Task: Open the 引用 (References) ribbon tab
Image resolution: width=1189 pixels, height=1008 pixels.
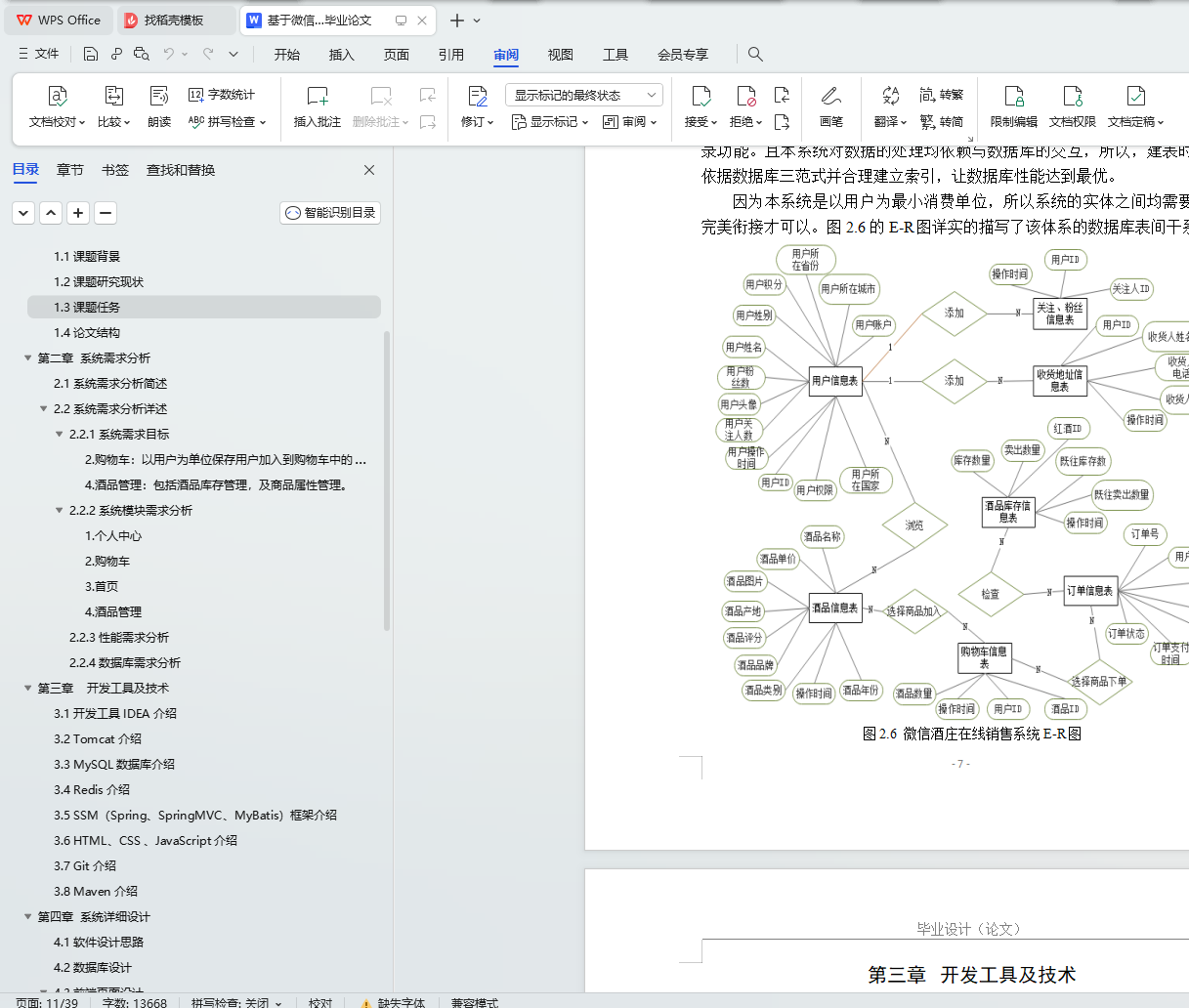Action: click(x=451, y=55)
